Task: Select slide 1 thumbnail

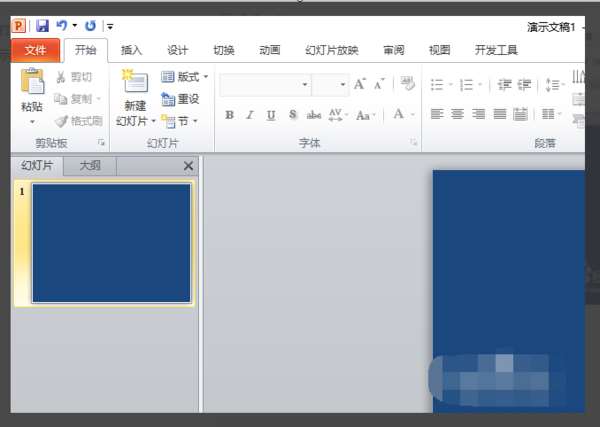Action: 111,243
